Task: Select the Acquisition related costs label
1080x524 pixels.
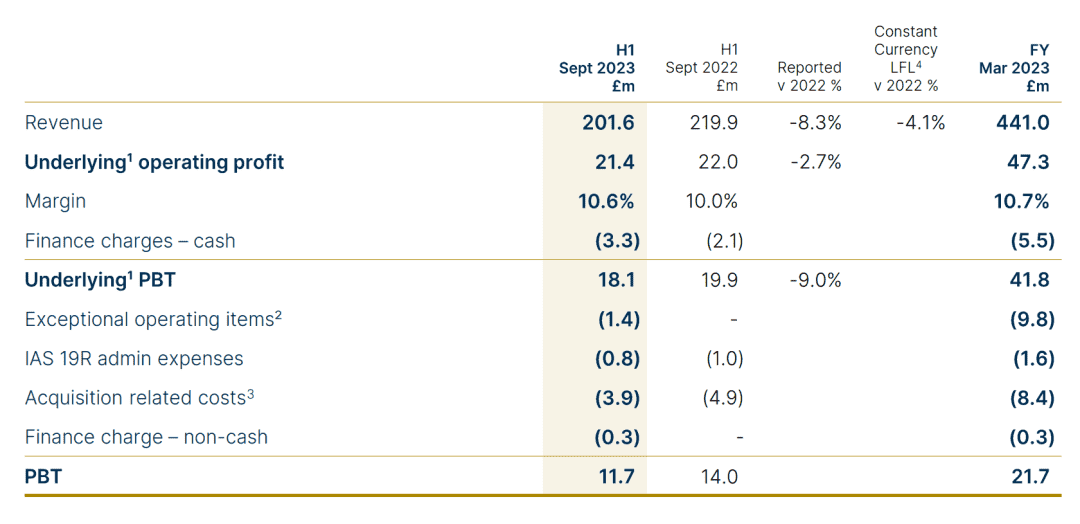Action: (139, 398)
